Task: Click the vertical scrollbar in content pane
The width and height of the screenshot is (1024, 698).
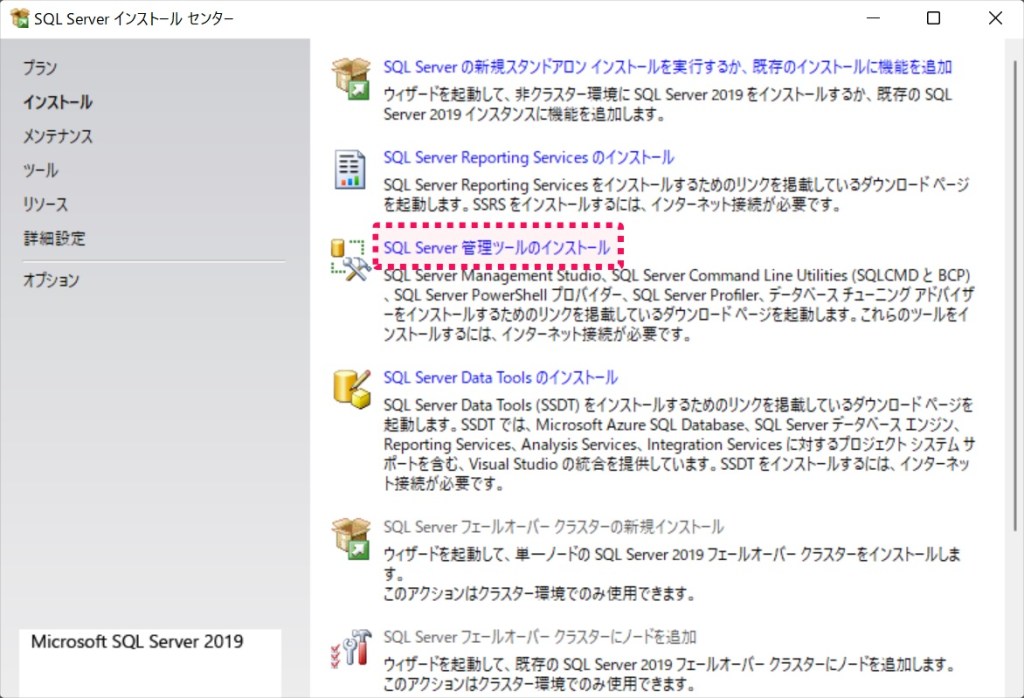Action: pos(1014,294)
